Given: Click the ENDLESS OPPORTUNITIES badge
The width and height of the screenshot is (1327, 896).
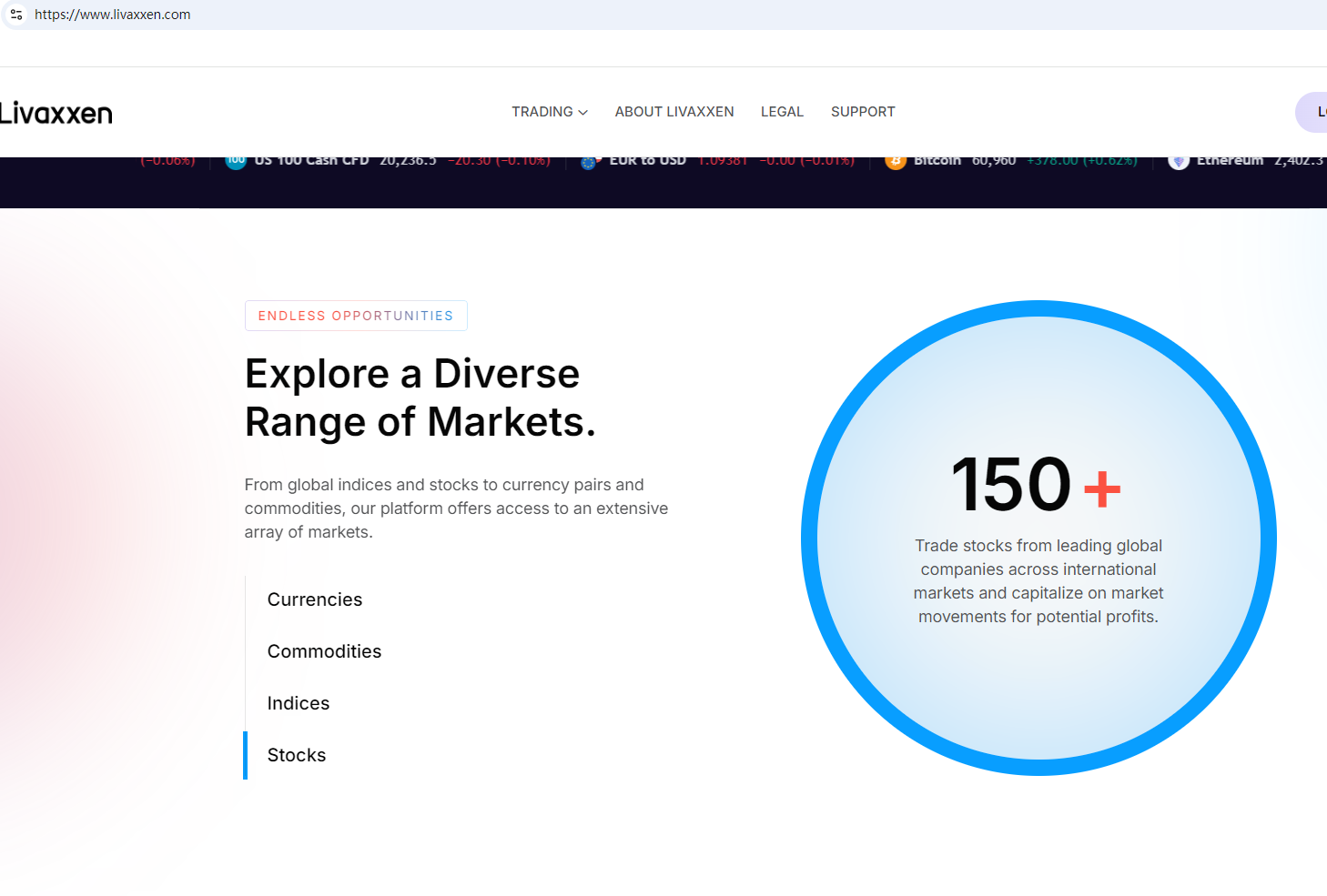Looking at the screenshot, I should pos(356,316).
